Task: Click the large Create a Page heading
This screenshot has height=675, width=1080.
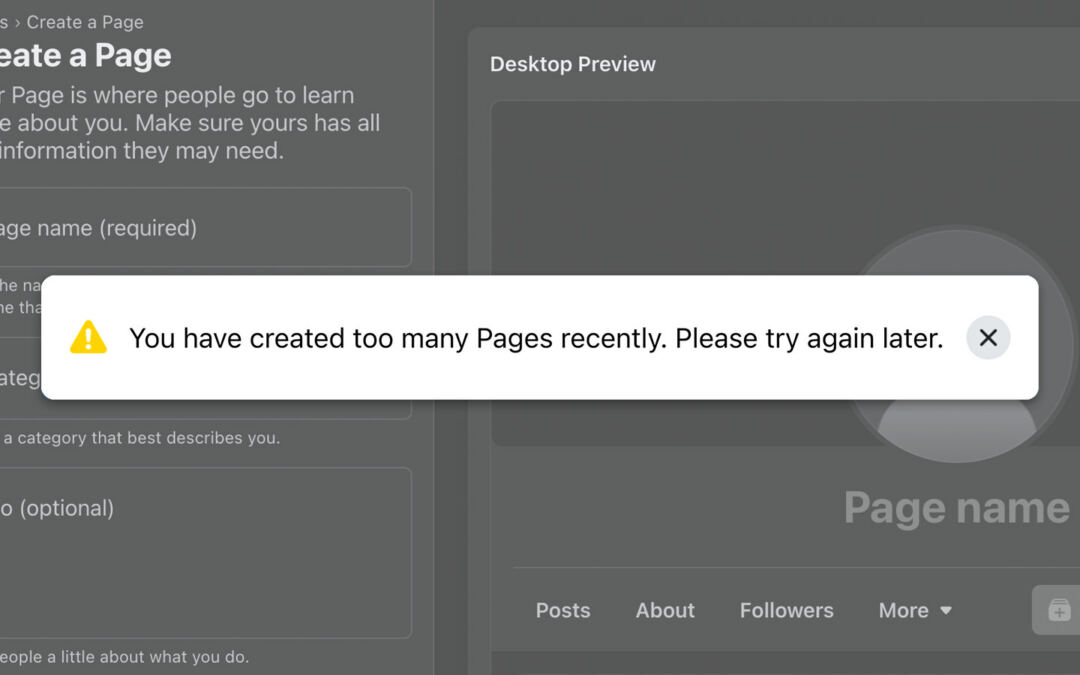Action: click(x=85, y=56)
